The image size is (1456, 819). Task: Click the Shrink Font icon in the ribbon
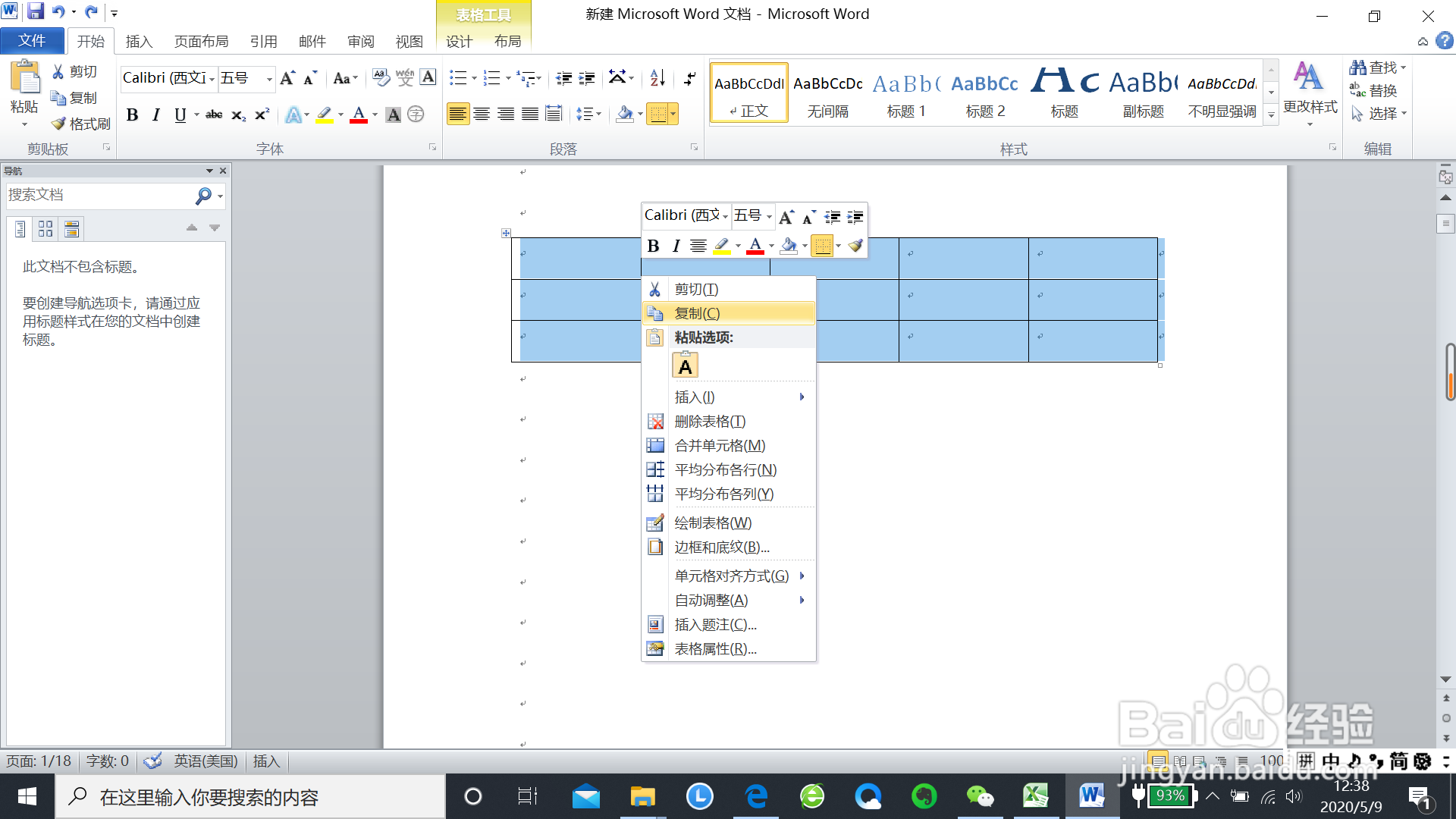click(309, 78)
